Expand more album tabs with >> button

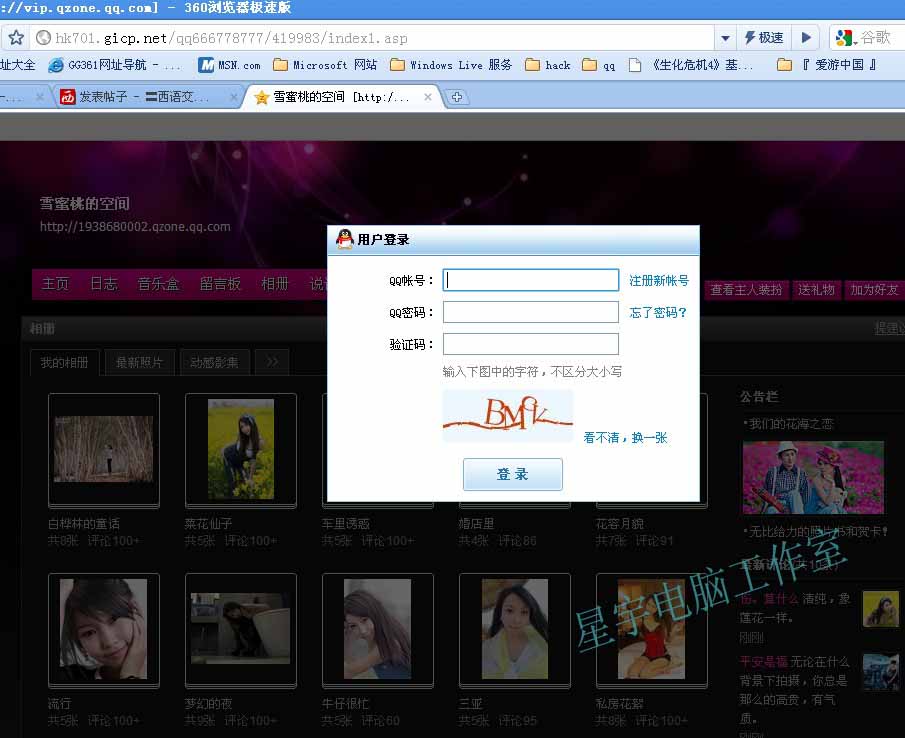coord(272,362)
